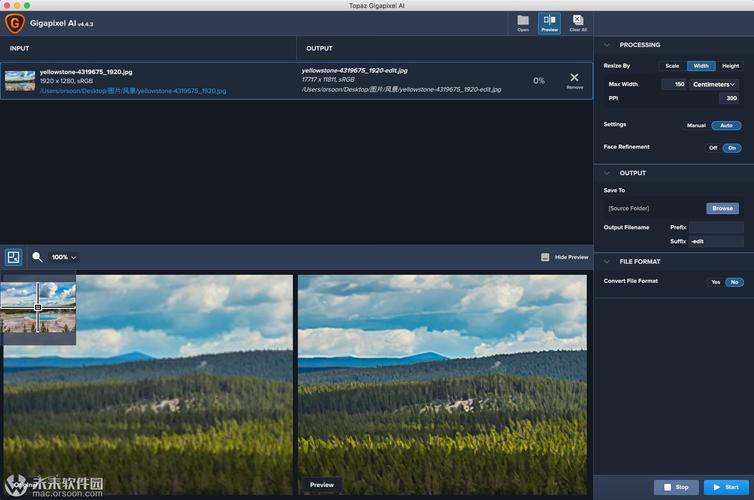Remove yellowstone image with X icon
The height and width of the screenshot is (500, 754).
[x=574, y=80]
